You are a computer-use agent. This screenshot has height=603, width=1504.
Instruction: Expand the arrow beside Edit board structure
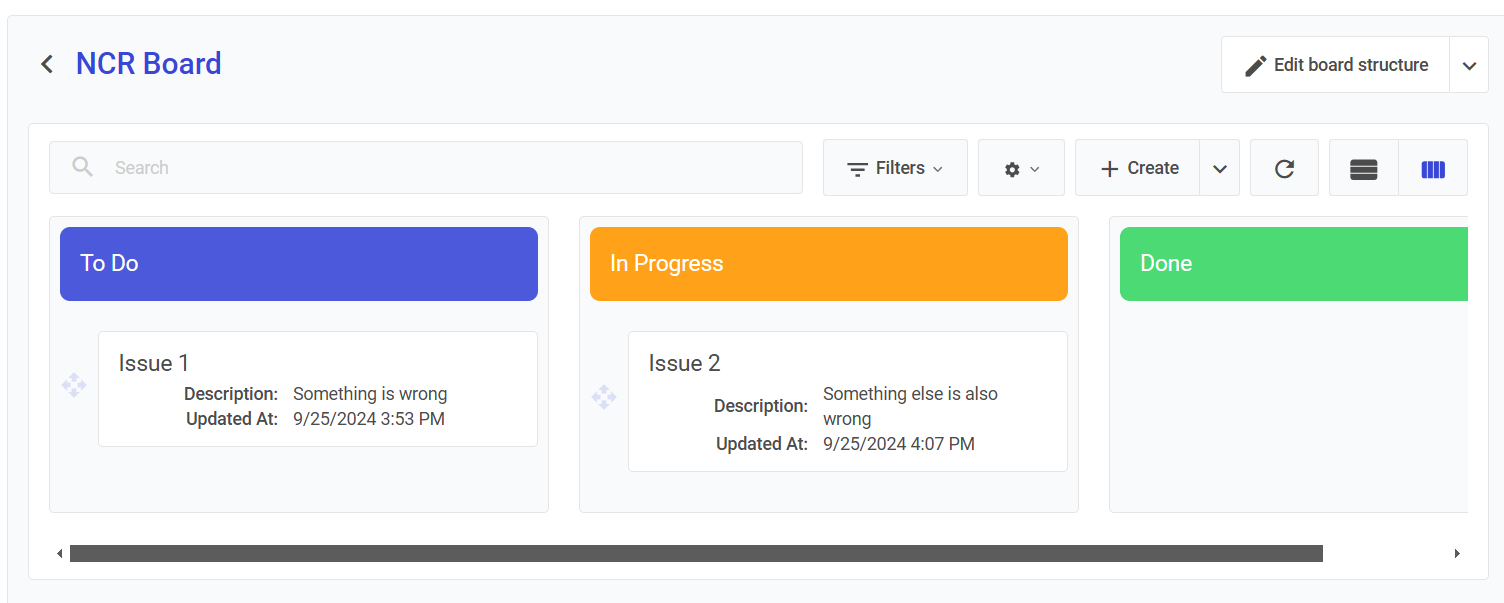1468,66
